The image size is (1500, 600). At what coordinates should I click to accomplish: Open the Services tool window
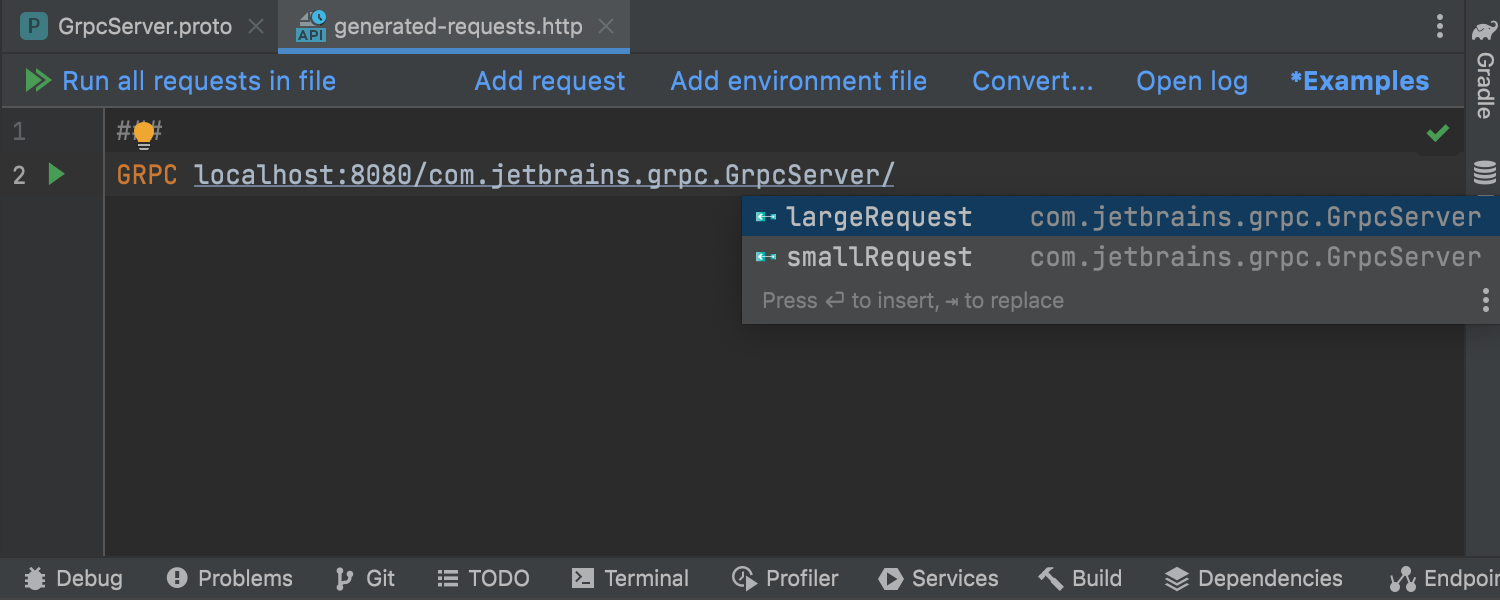[938, 578]
